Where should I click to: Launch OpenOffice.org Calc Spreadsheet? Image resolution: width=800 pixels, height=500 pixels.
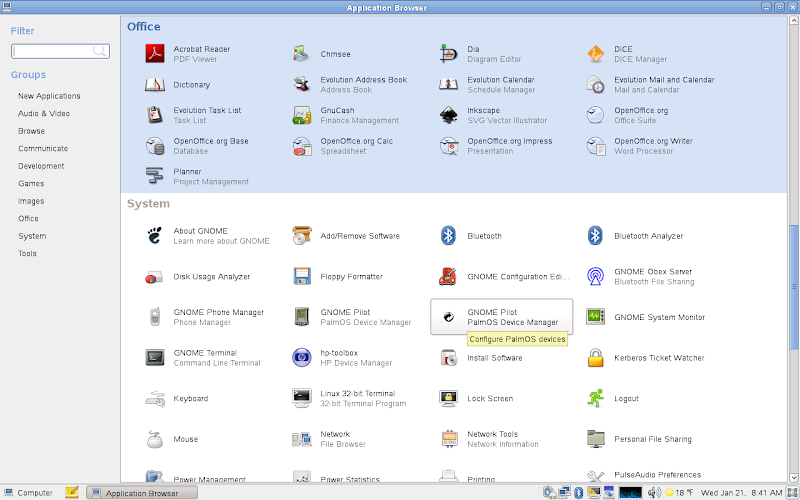click(343, 146)
